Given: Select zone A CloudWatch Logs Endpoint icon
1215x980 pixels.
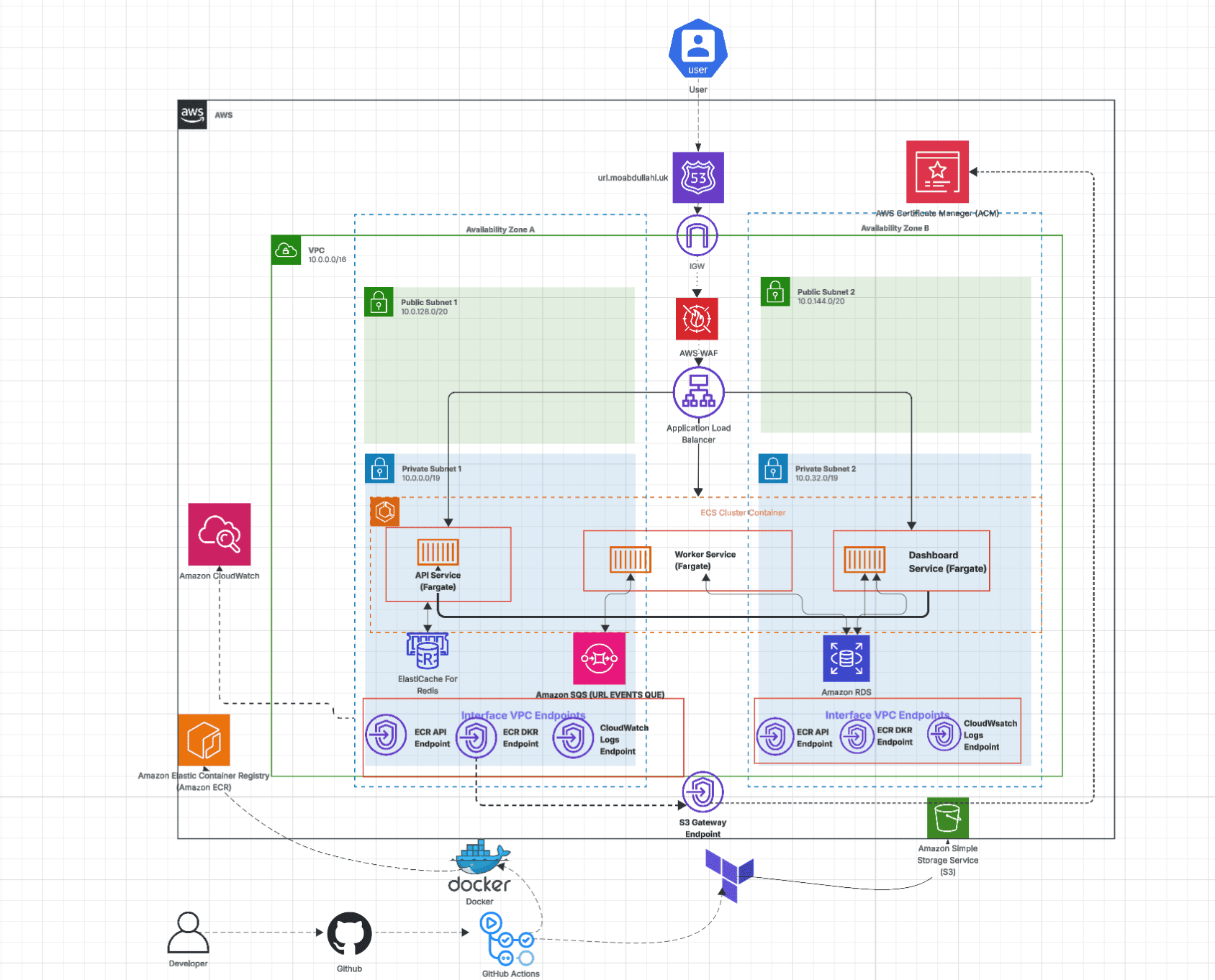Looking at the screenshot, I should (x=573, y=738).
